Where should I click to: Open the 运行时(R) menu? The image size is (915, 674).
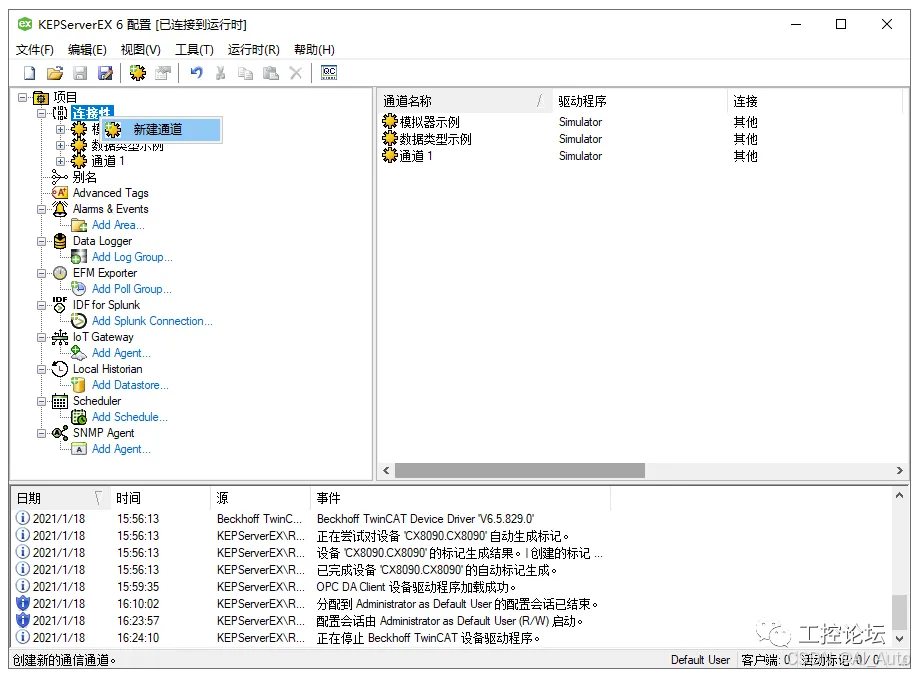coord(253,50)
